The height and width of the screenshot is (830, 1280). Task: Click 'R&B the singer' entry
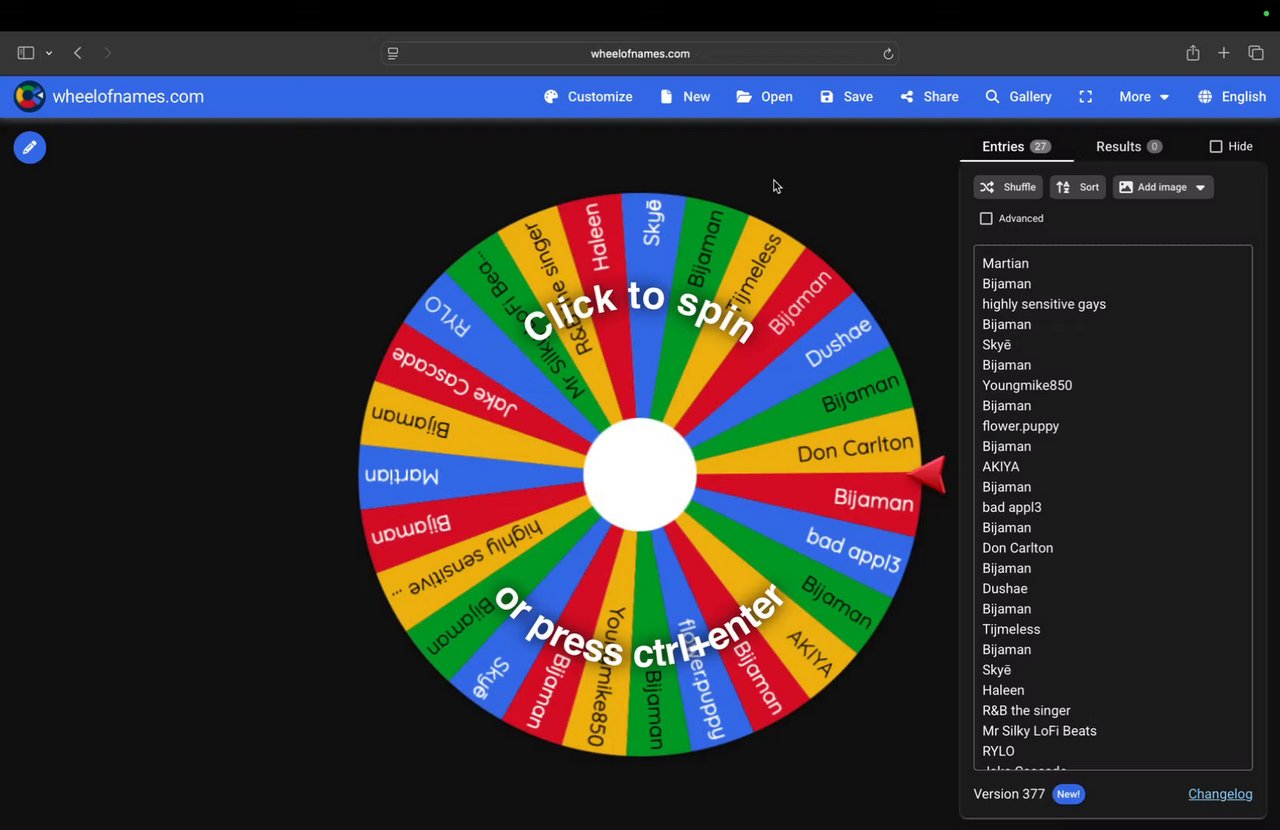click(1026, 710)
